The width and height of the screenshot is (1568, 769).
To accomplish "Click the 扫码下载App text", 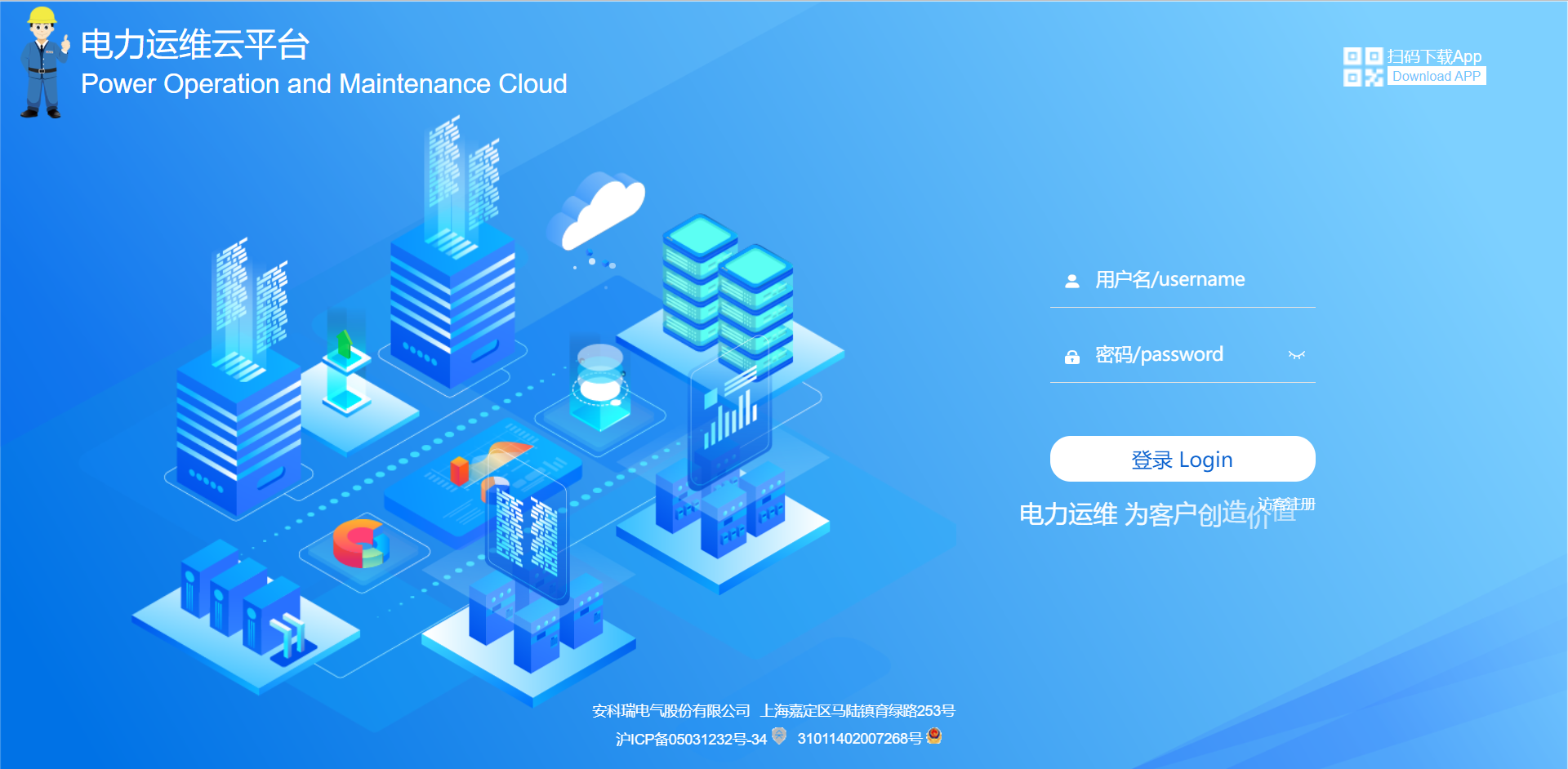I will pyautogui.click(x=1434, y=56).
